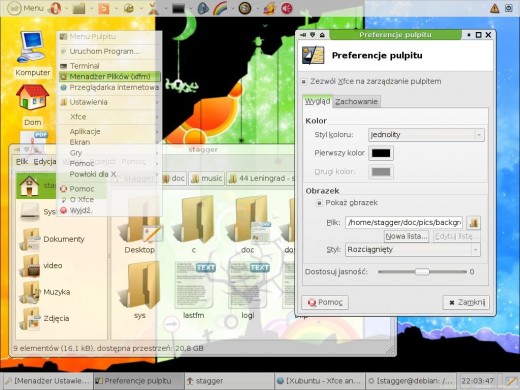Viewport: 520px width, 390px height.
Task: Toggle the Pokaż obrazek checkbox
Action: [319, 203]
